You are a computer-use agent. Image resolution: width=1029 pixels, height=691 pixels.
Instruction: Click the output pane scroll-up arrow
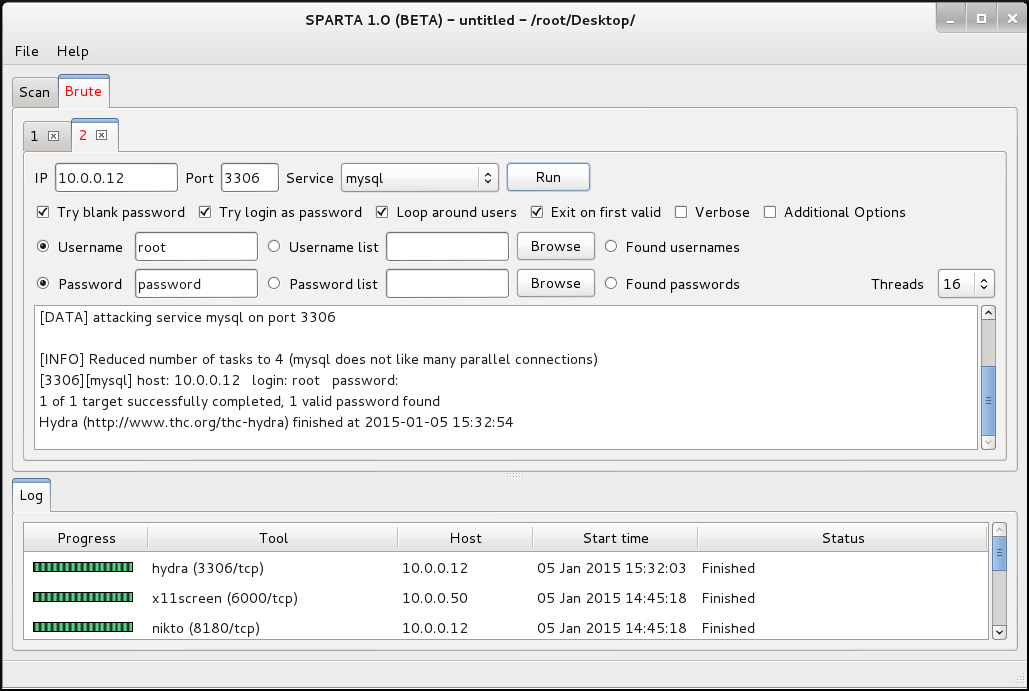[988, 313]
